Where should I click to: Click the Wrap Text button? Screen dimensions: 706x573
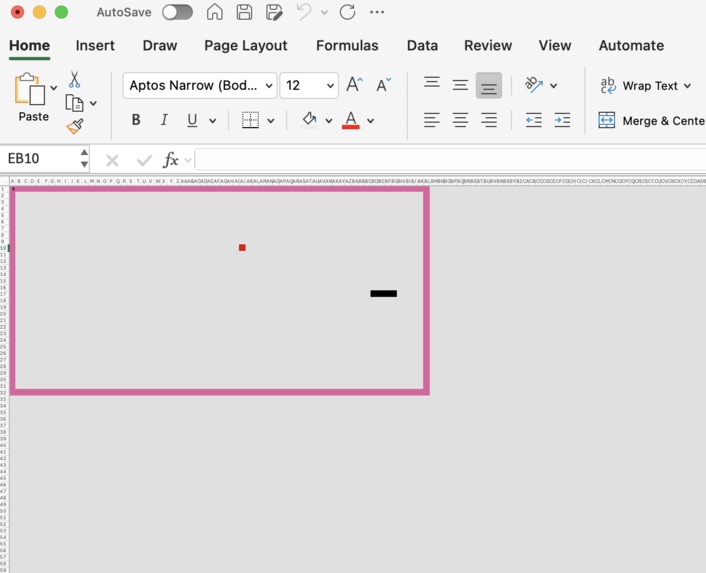pos(639,86)
